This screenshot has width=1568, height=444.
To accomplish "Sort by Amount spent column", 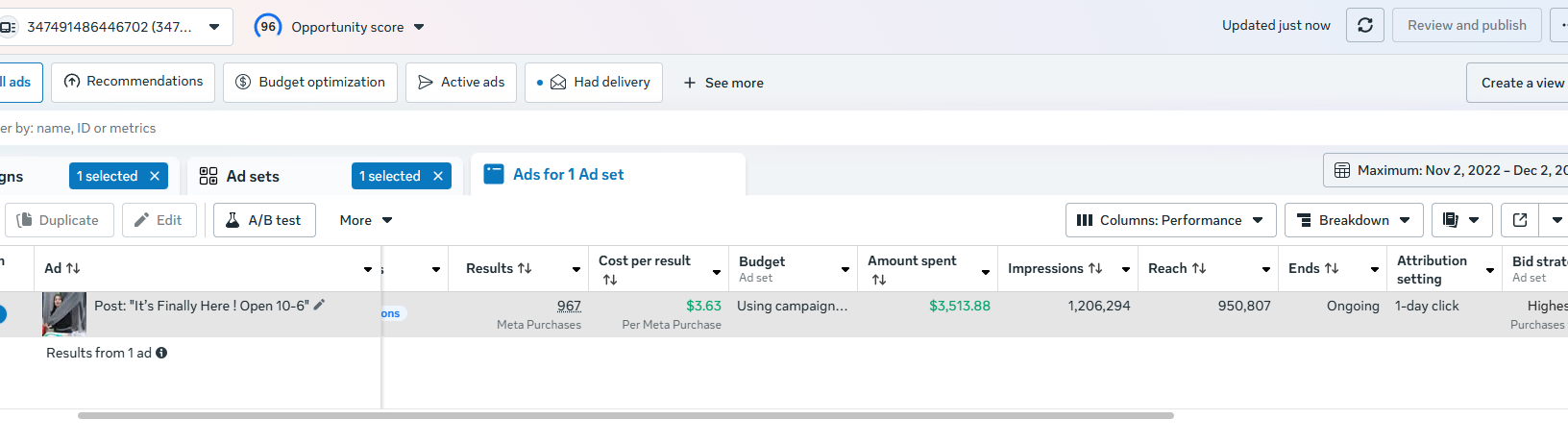I will pos(879,280).
